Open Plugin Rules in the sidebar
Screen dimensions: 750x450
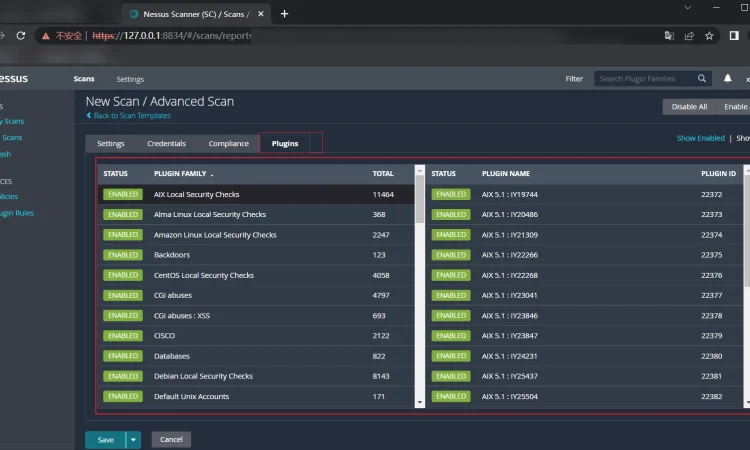coord(17,213)
